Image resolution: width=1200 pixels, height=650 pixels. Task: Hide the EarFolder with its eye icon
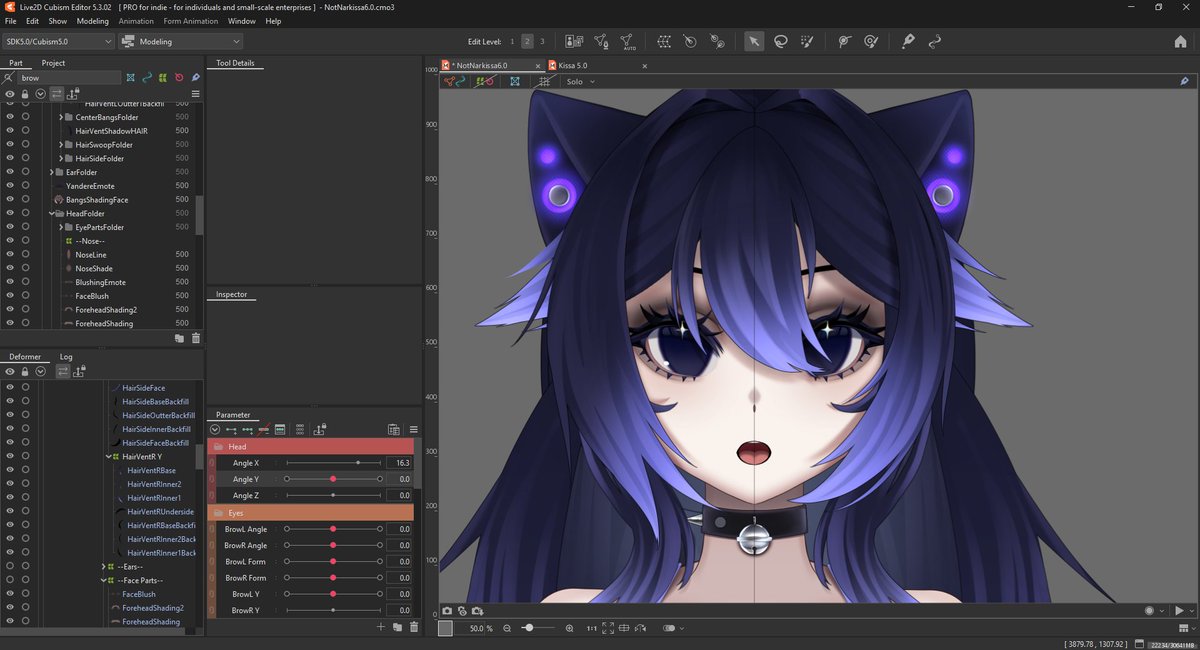click(x=10, y=172)
